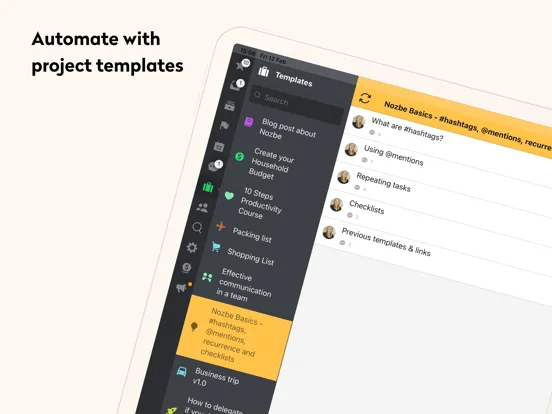This screenshot has width=552, height=414.
Task: Open the Settings gear icon in sidebar
Action: (192, 247)
